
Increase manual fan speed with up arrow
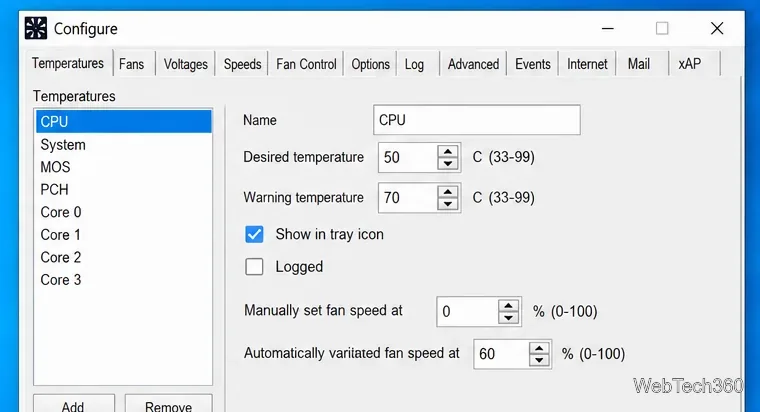(x=508, y=306)
